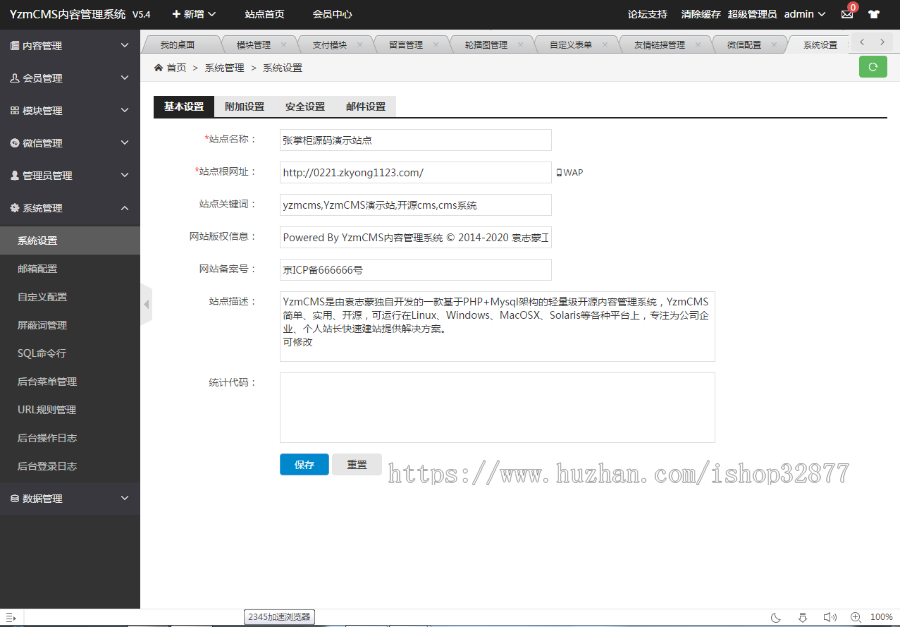
Task: Collapse the sidebar using left edge handle
Action: coord(147,302)
